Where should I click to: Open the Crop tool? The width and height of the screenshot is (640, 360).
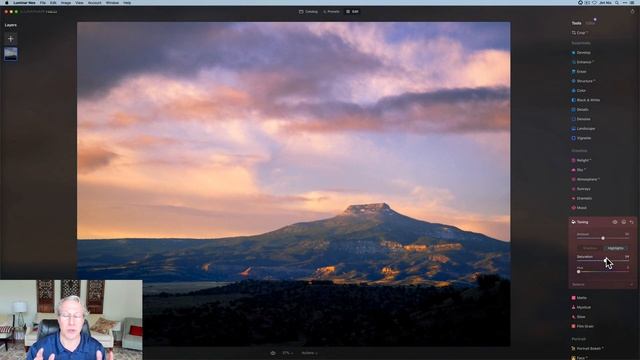(580, 33)
